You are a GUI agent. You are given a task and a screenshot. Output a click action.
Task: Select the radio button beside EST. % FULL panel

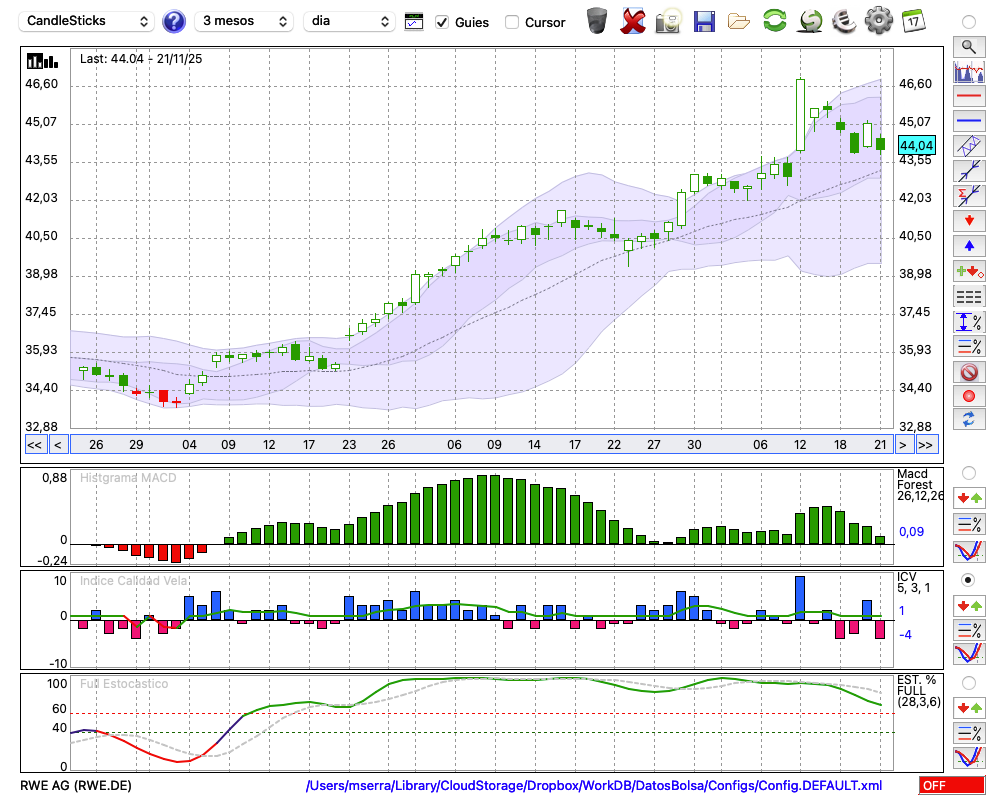tap(968, 683)
